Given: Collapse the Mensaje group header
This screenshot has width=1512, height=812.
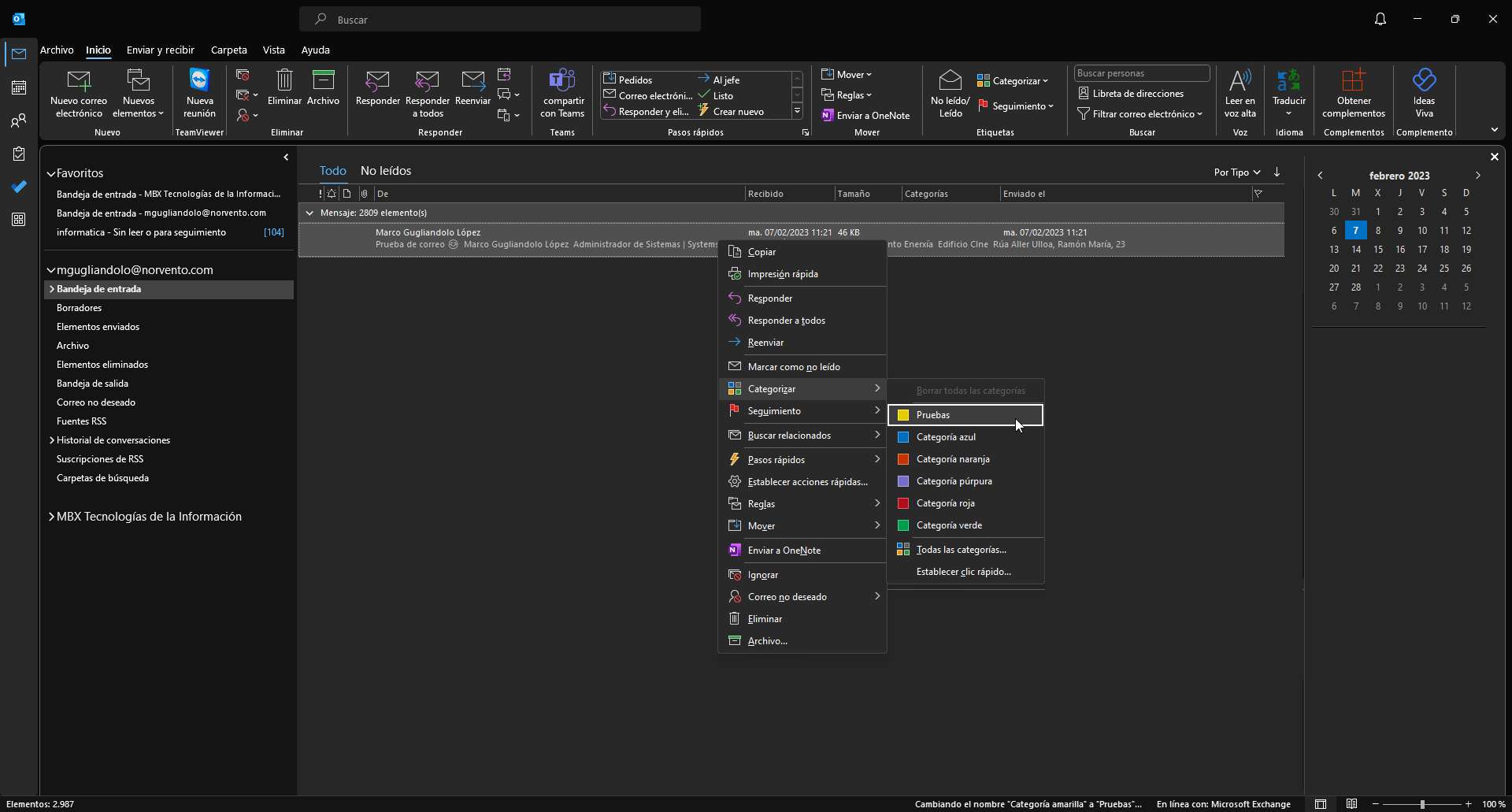Looking at the screenshot, I should click(x=309, y=213).
